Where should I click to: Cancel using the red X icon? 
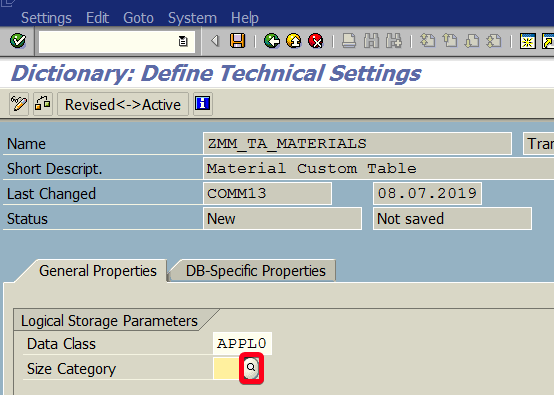(x=316, y=41)
